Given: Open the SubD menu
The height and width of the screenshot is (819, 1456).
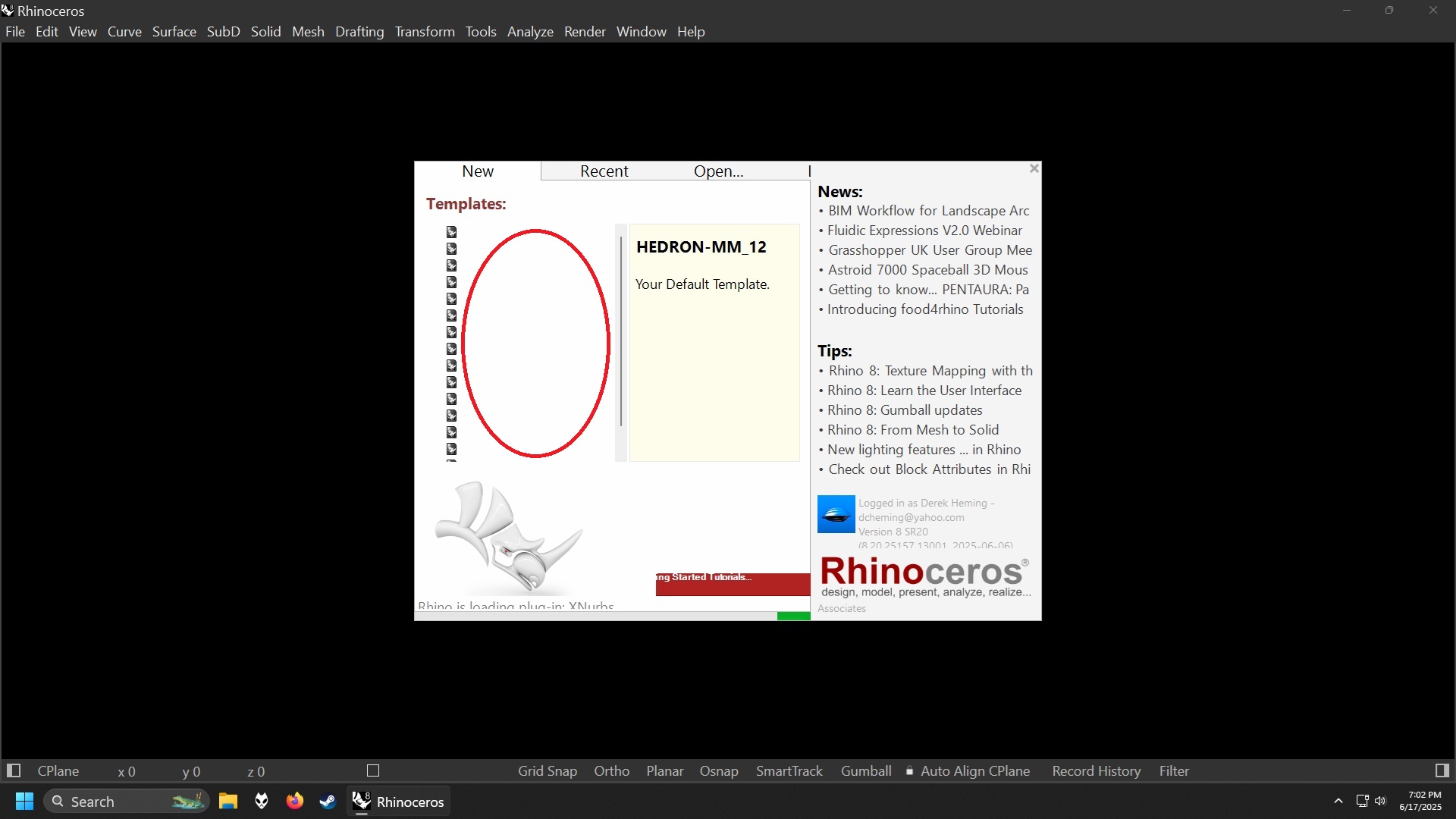Looking at the screenshot, I should pos(224,32).
